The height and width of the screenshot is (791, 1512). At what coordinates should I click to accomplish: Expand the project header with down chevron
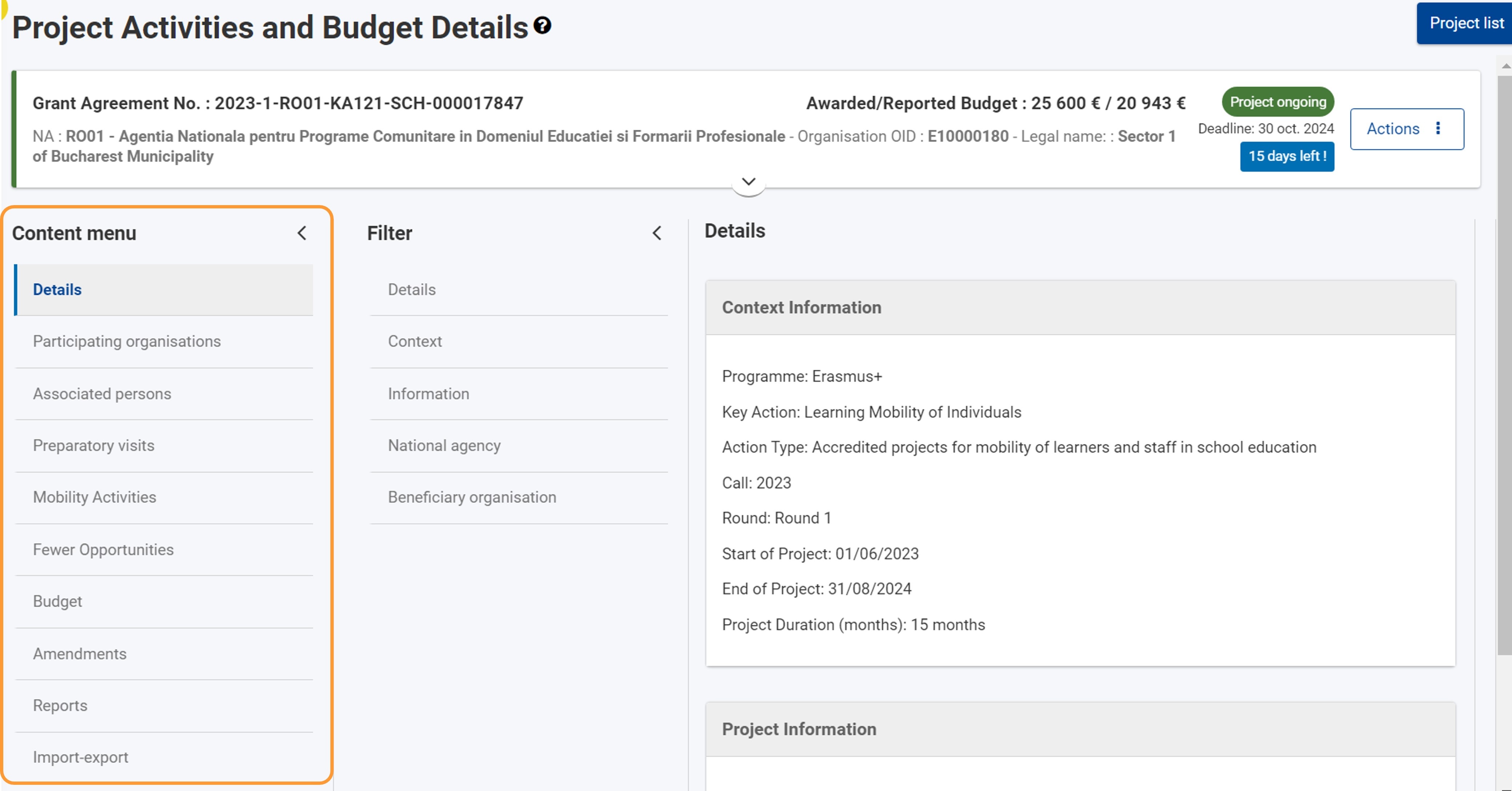click(748, 182)
